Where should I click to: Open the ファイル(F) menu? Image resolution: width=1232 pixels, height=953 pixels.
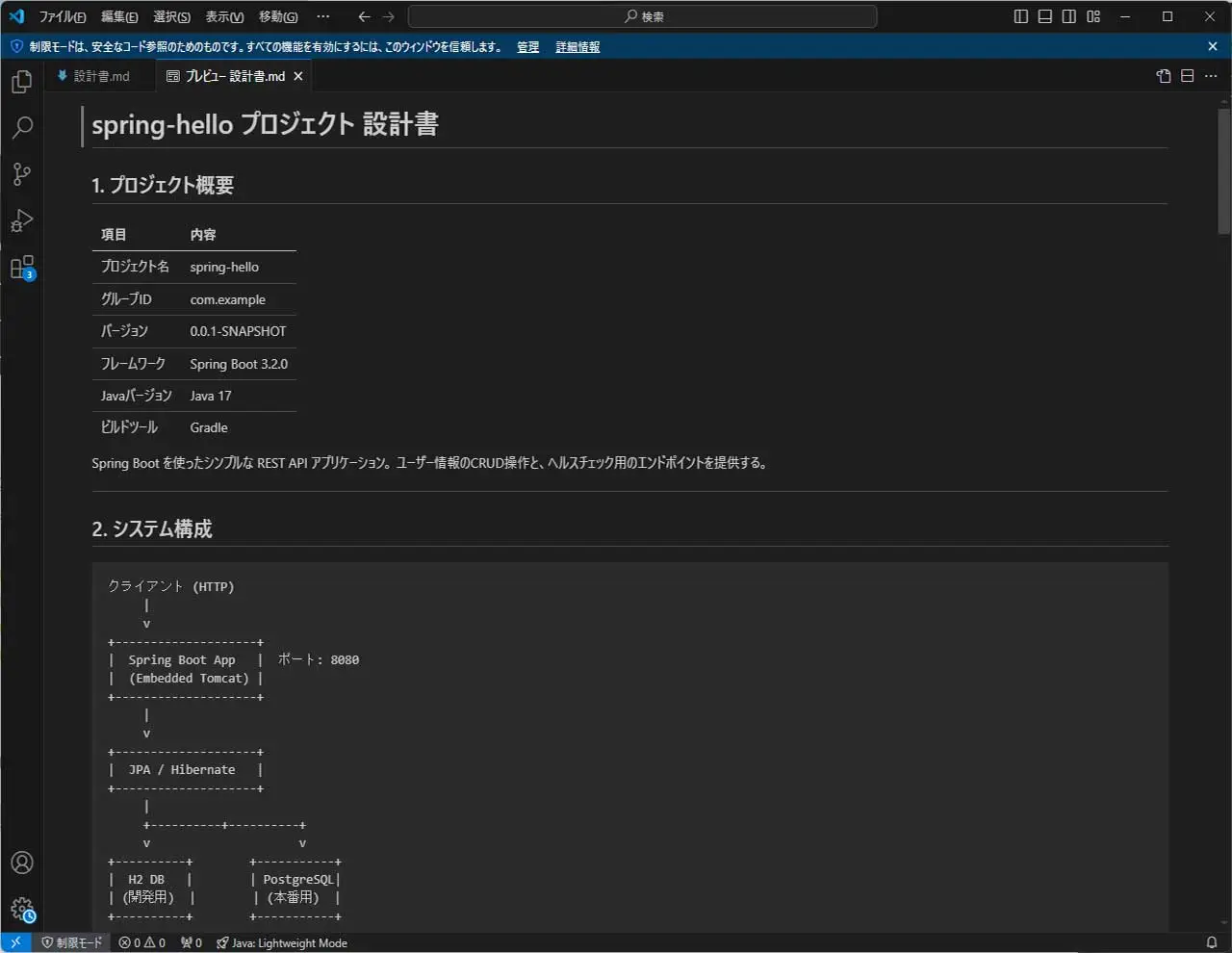63,16
